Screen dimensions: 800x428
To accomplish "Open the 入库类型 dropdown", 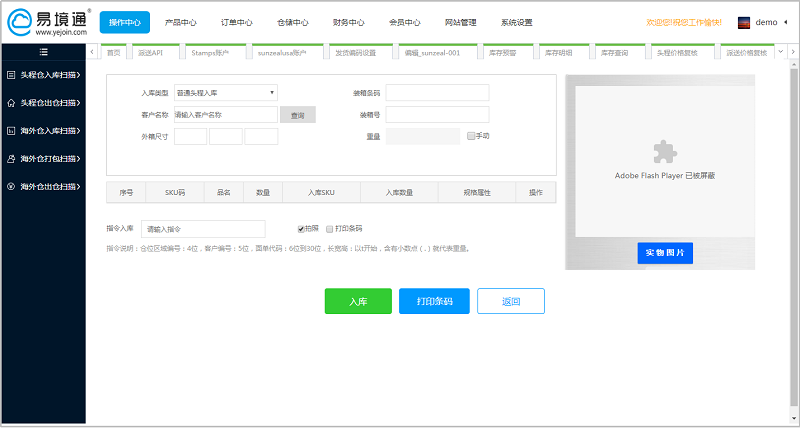I will point(225,93).
